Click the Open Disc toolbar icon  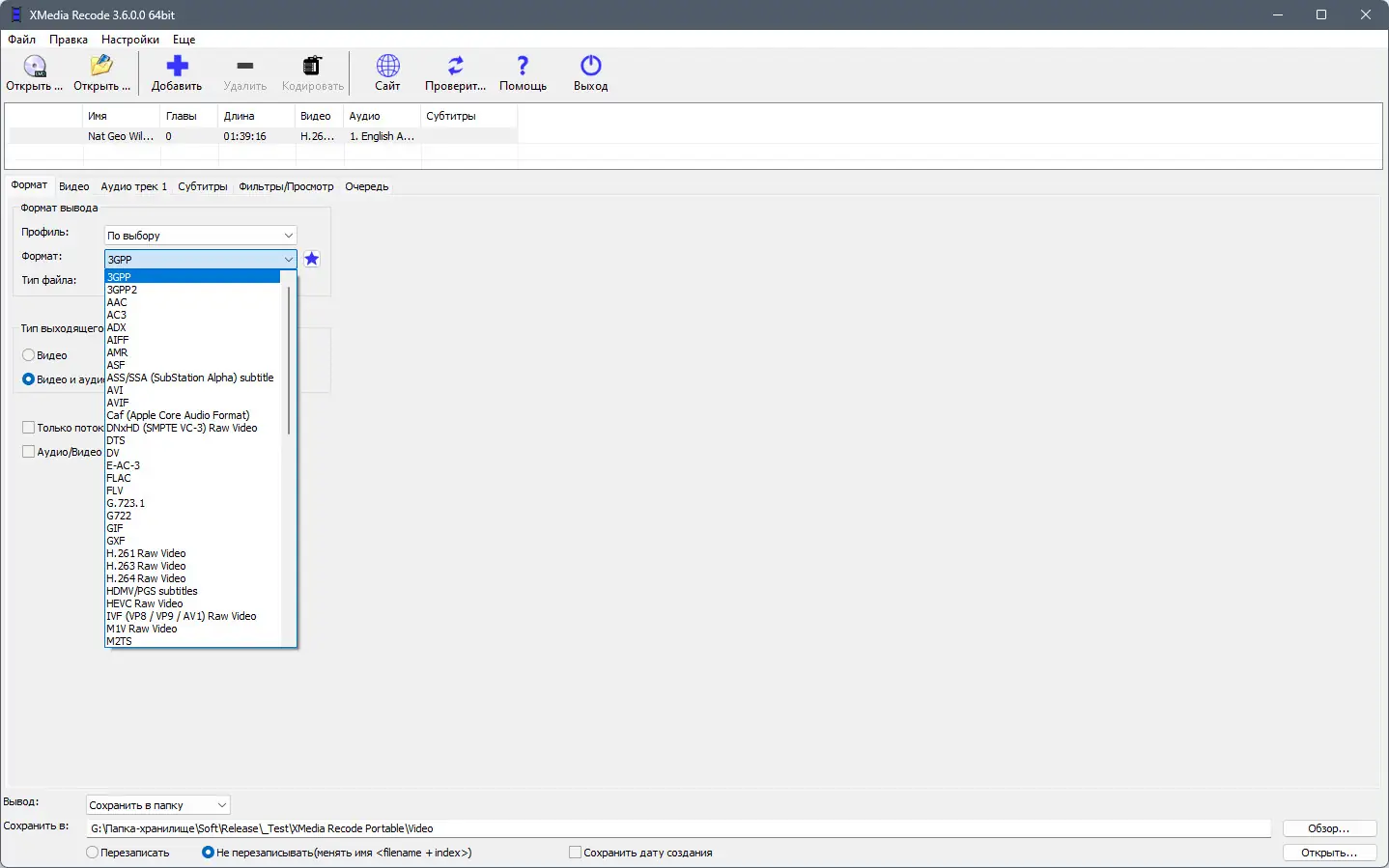point(35,66)
